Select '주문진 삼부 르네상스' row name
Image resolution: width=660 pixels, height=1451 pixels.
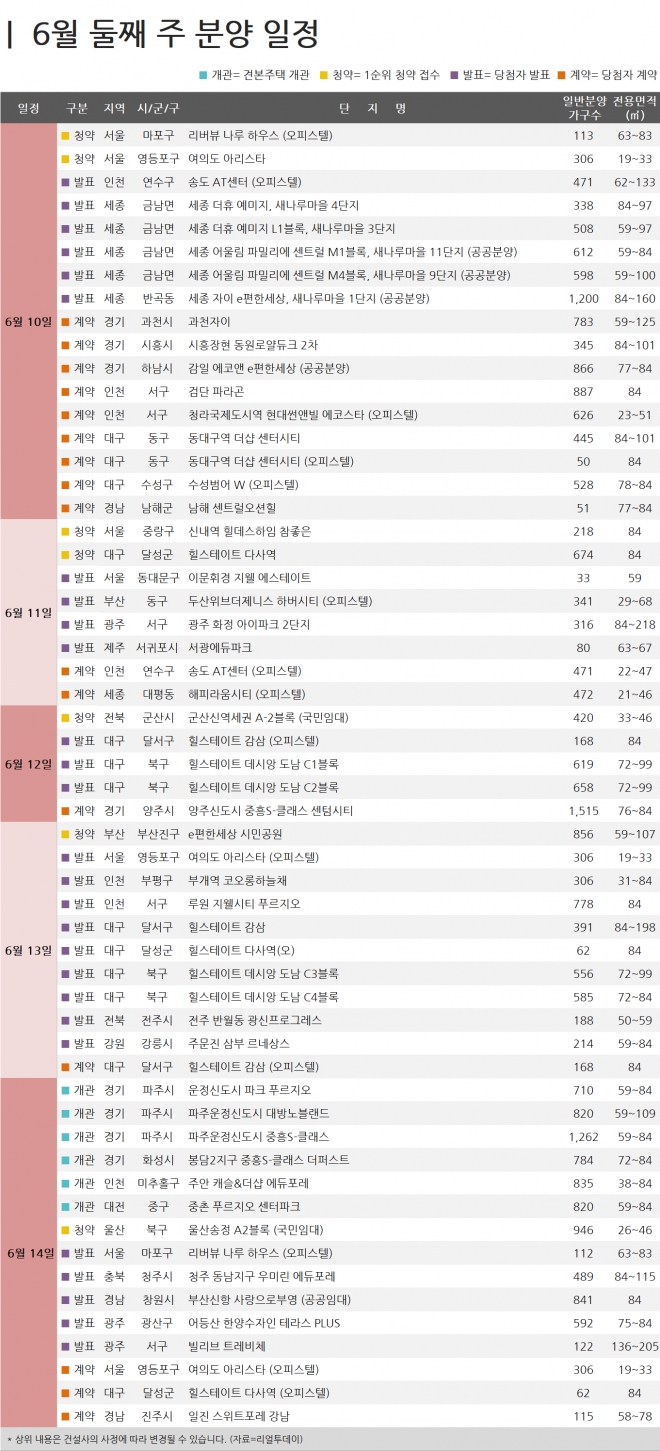coord(238,1043)
